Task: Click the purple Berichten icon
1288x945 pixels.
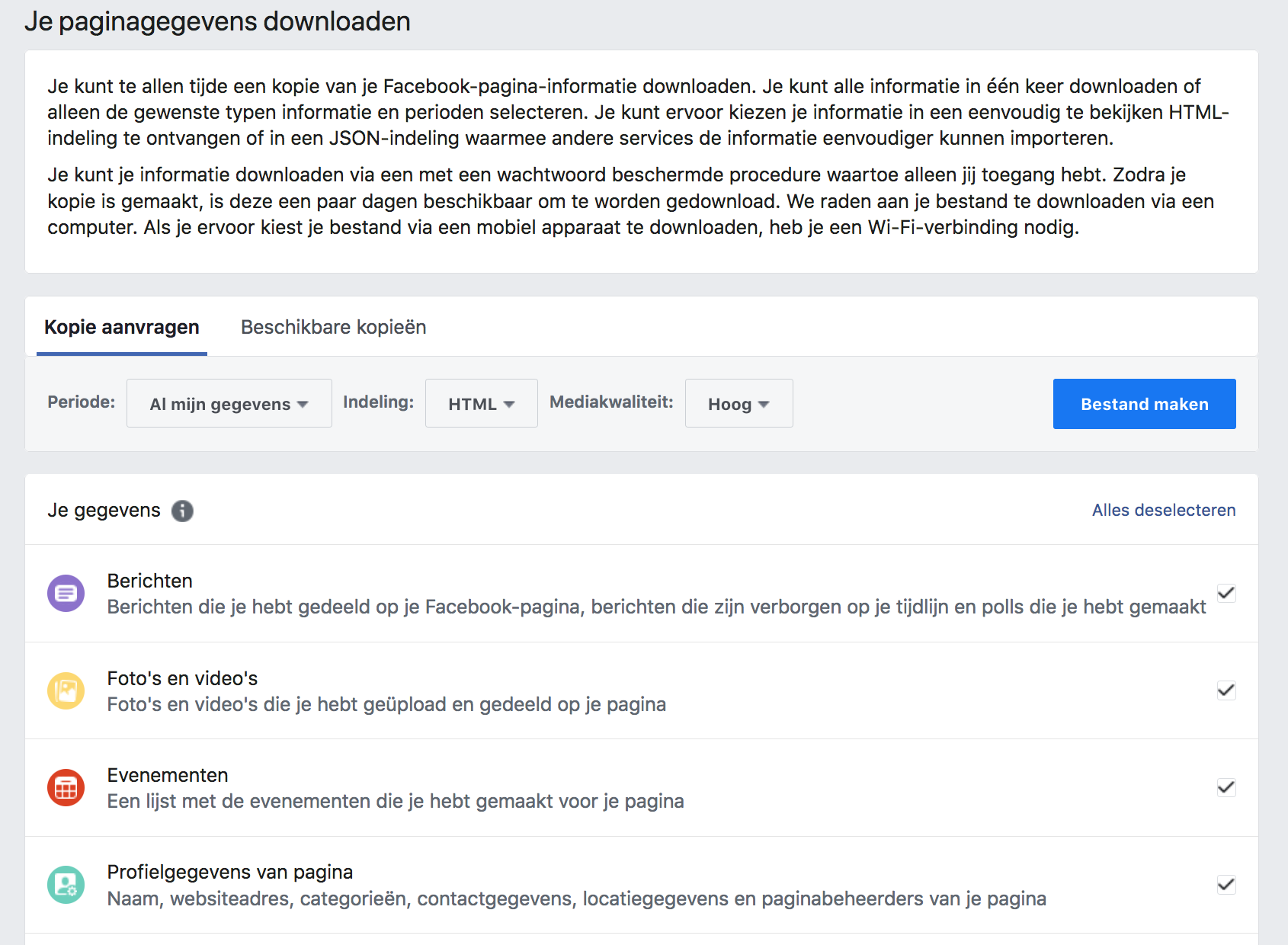Action: 66,593
